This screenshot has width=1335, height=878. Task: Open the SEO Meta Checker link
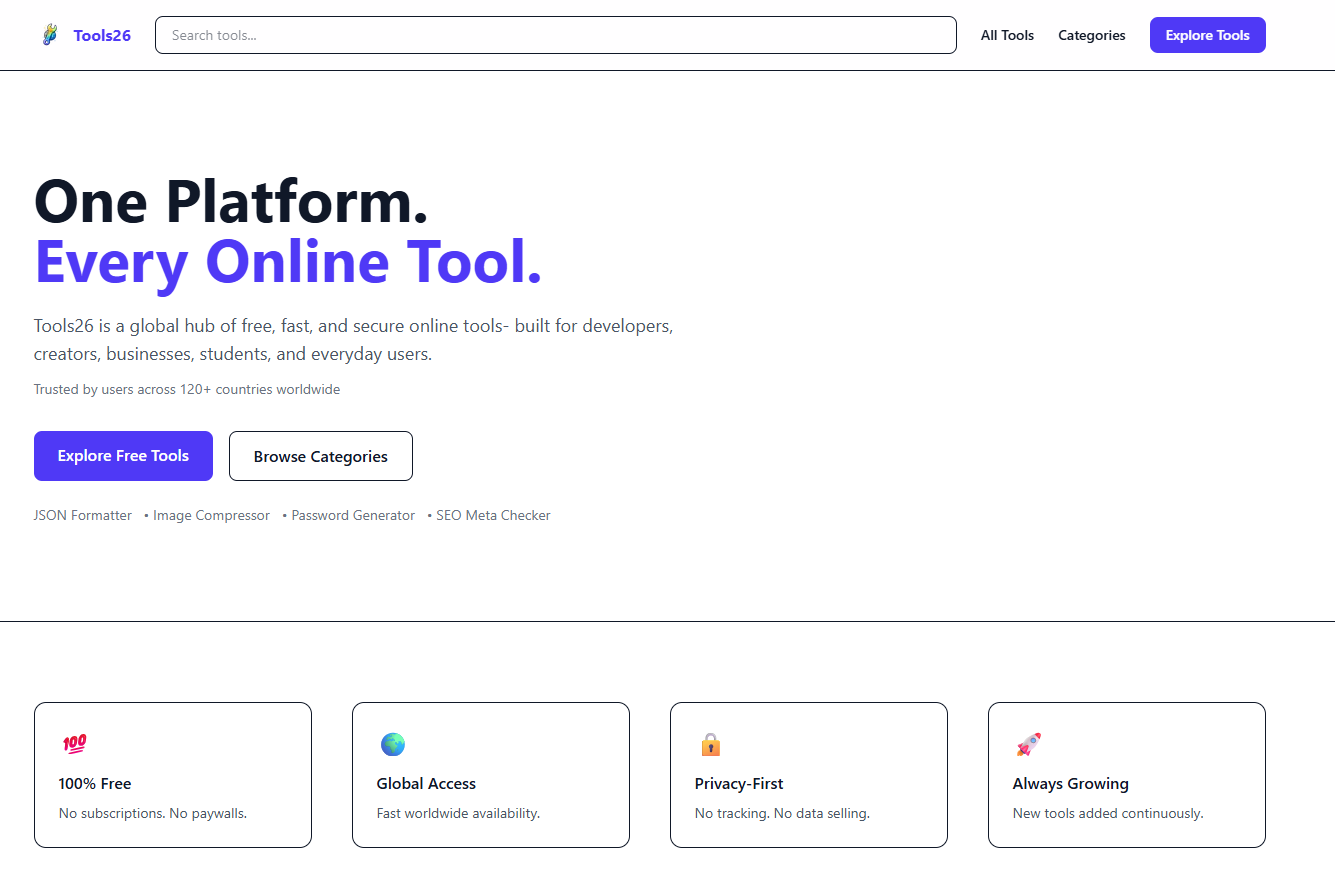tap(493, 516)
